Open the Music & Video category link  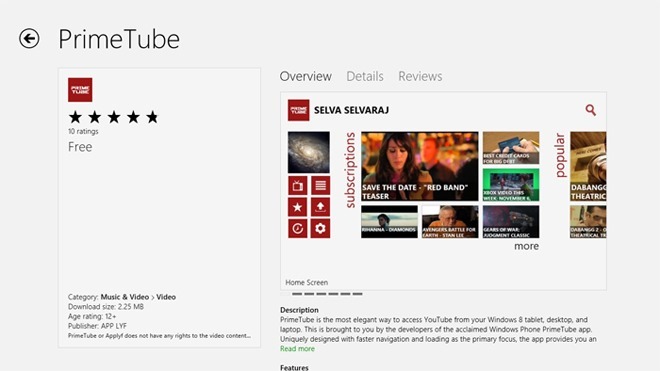pyautogui.click(x=125, y=297)
